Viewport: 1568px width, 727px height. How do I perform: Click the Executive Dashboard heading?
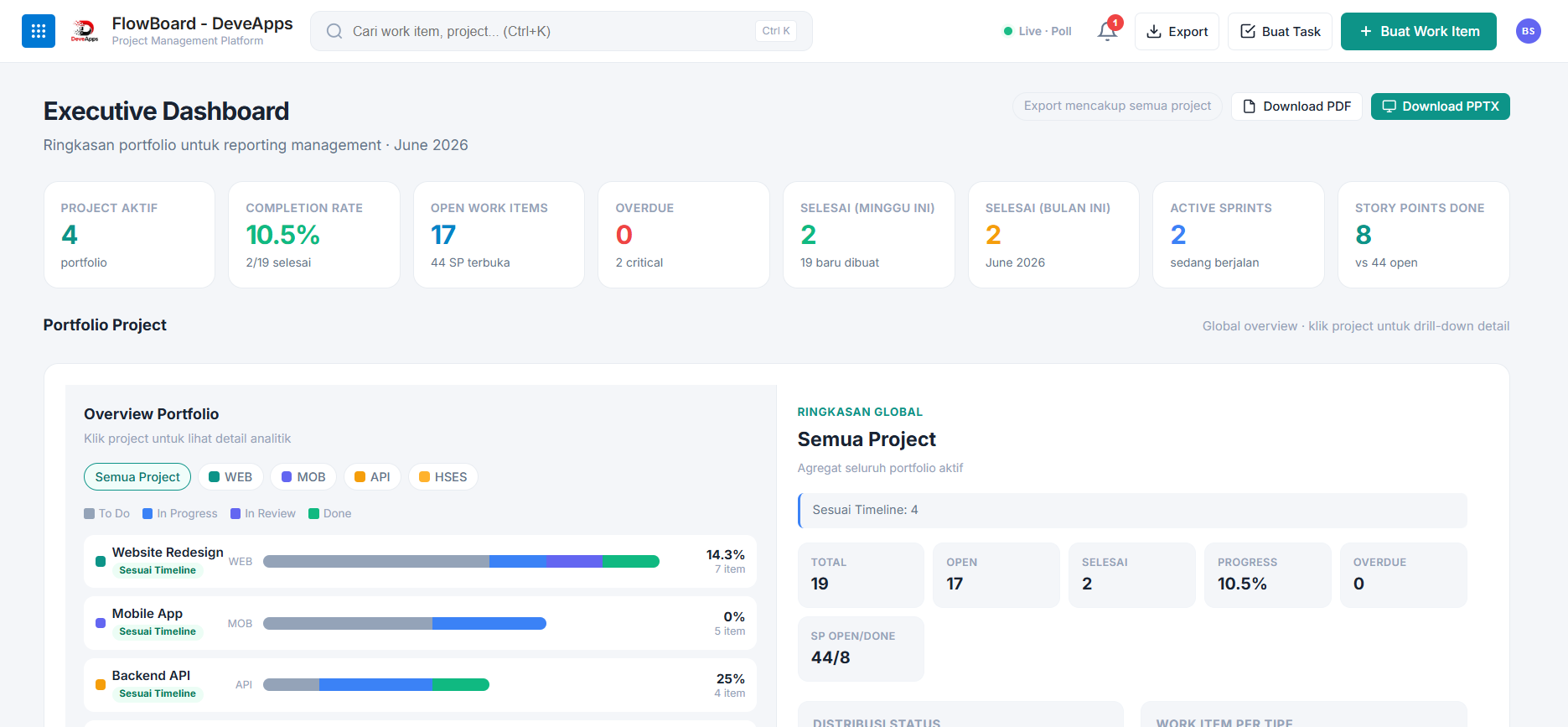coord(166,111)
